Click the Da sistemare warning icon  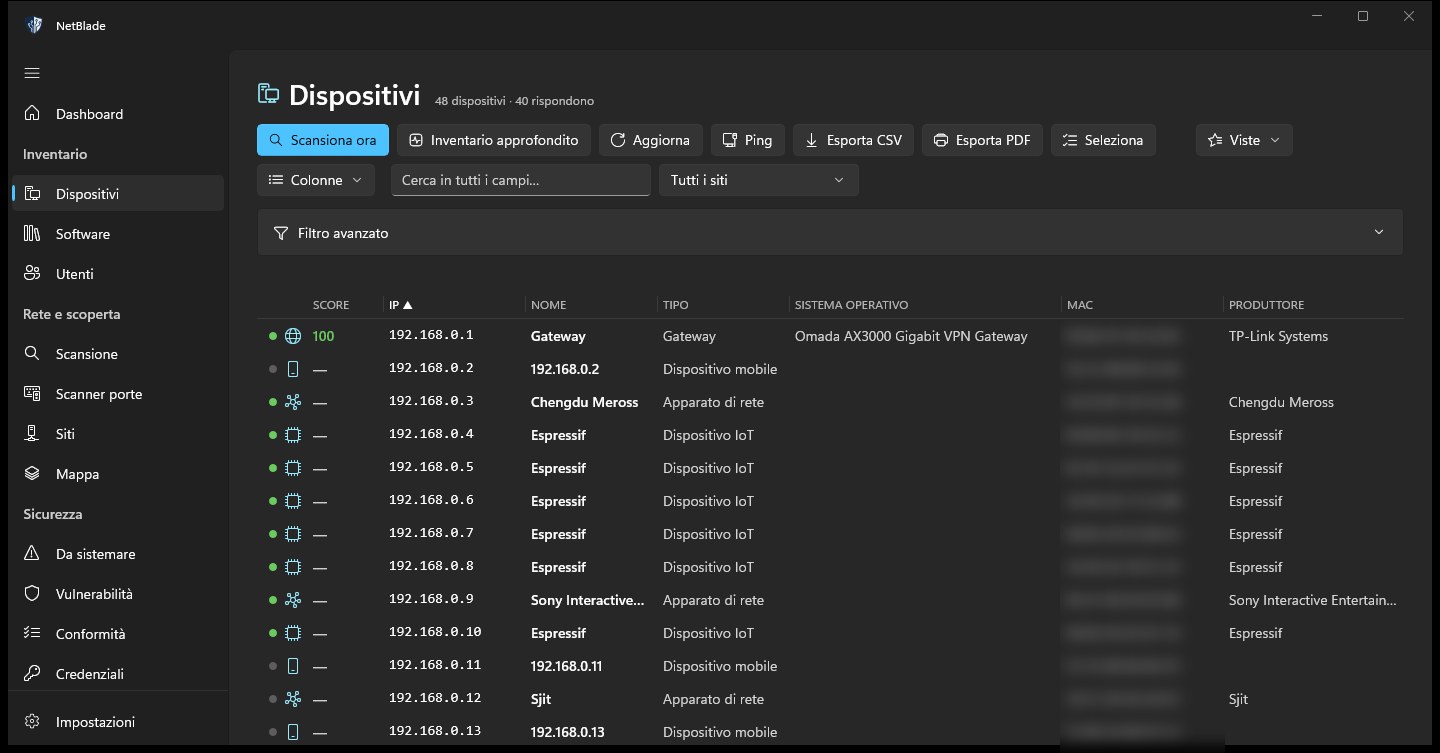(x=33, y=554)
